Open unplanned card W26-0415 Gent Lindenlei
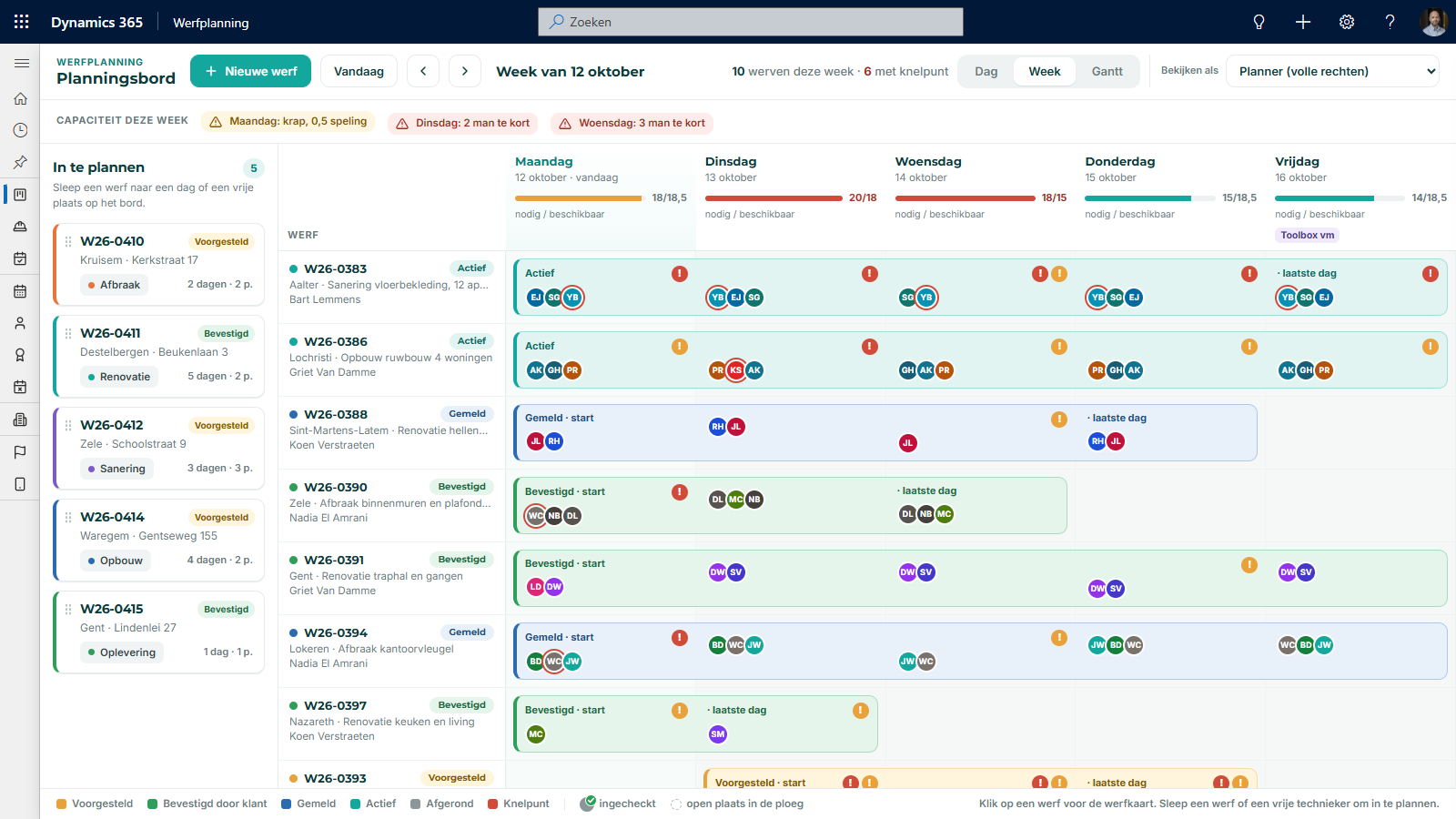The image size is (1456, 819). (159, 632)
